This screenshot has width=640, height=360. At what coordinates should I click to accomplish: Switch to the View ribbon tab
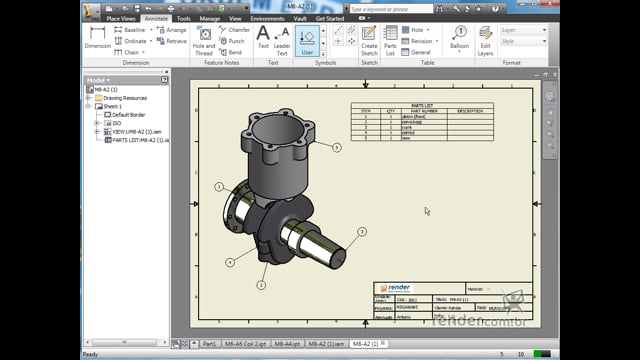click(x=235, y=18)
